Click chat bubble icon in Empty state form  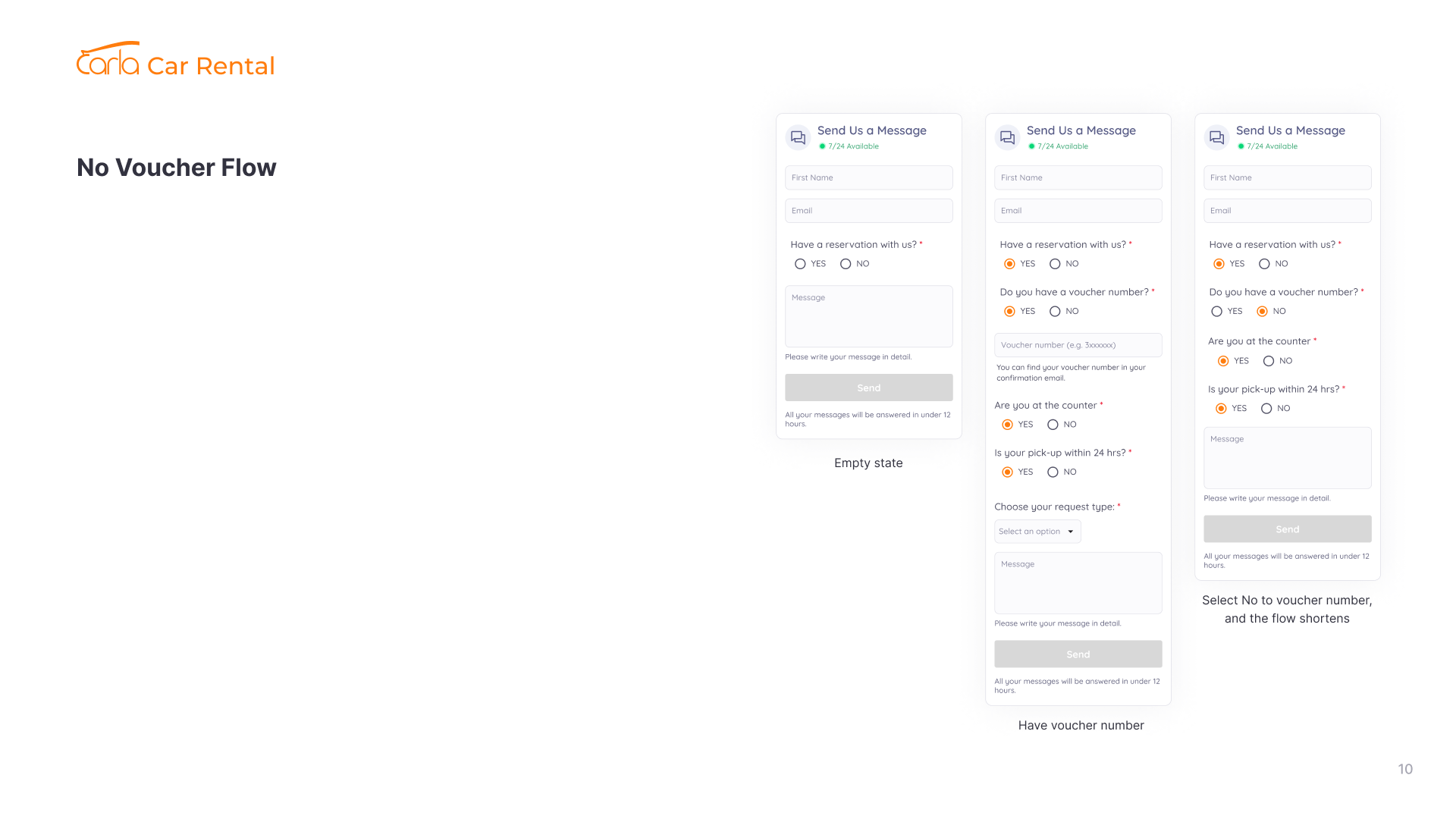(798, 137)
